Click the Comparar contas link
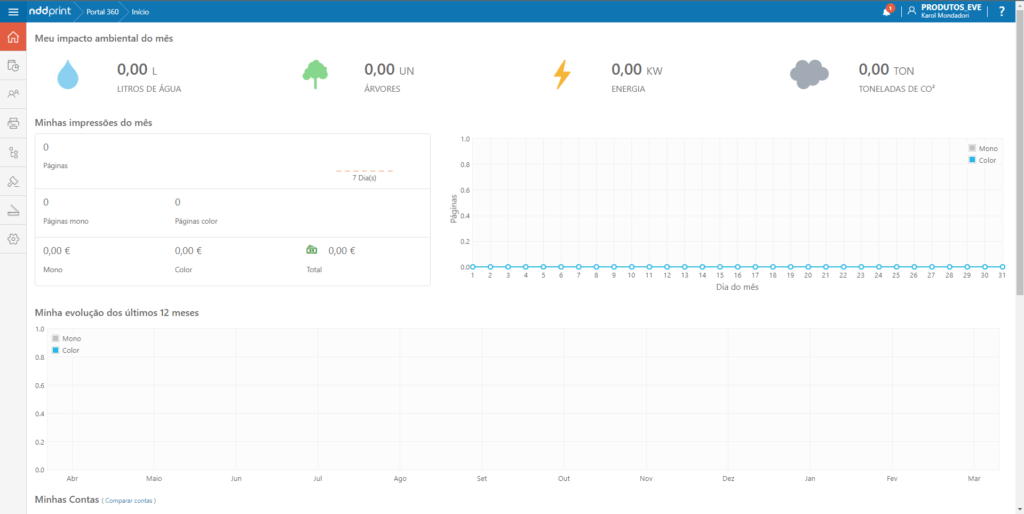Screen dimensions: 1024x514 tap(129, 500)
